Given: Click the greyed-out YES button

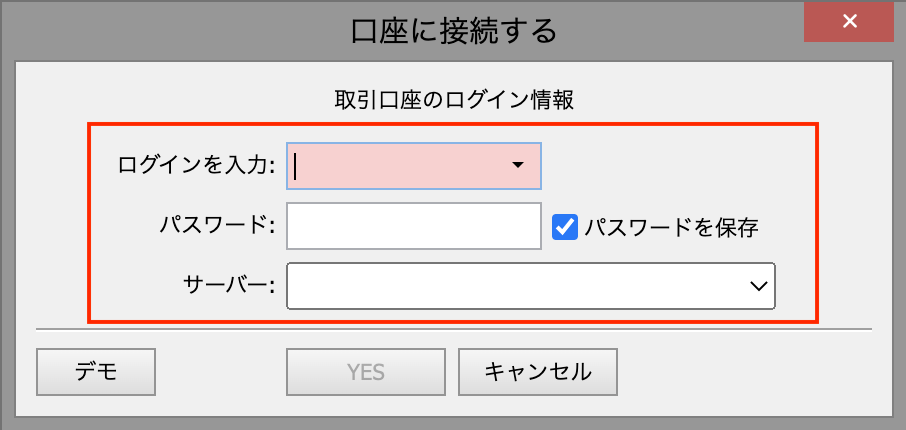Looking at the screenshot, I should [366, 372].
